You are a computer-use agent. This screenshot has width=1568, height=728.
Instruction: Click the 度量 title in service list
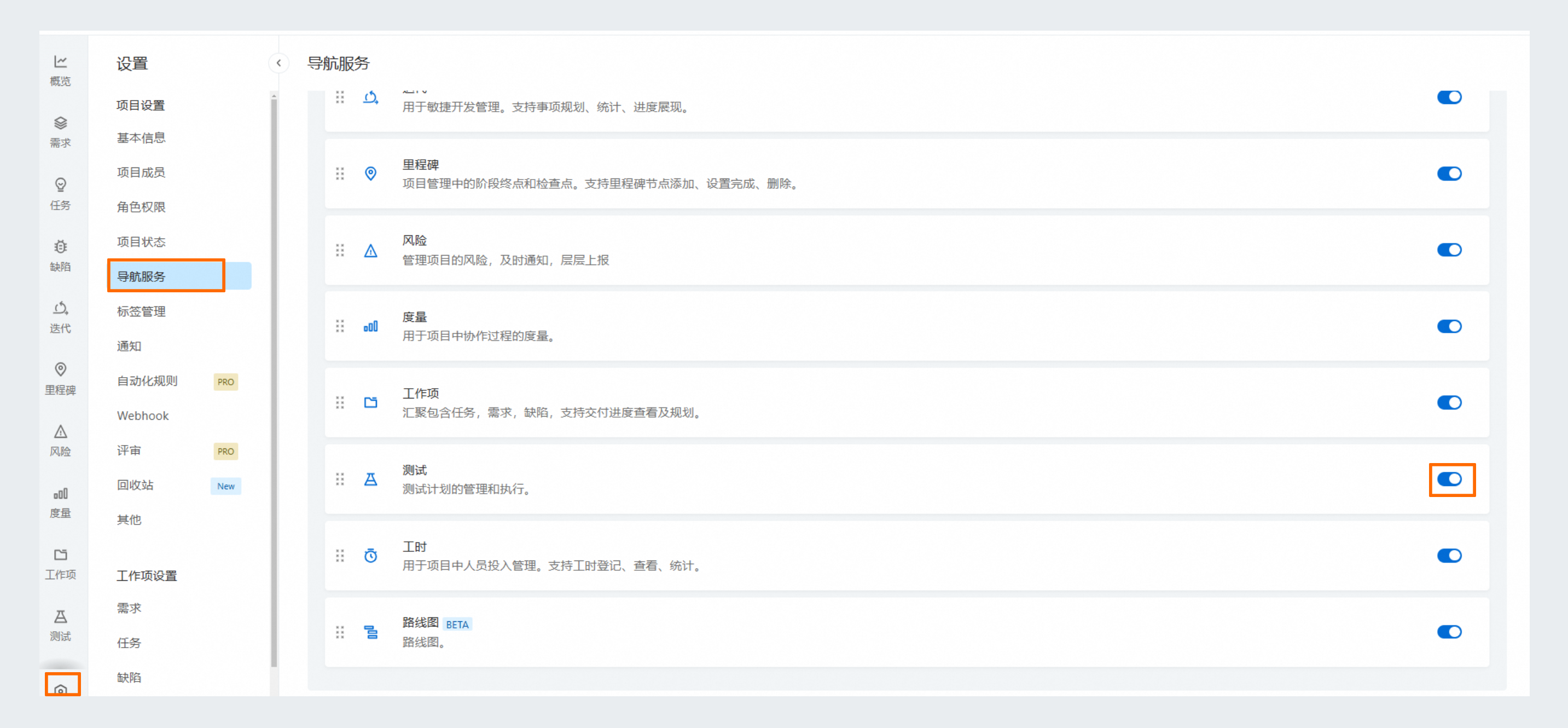click(415, 317)
